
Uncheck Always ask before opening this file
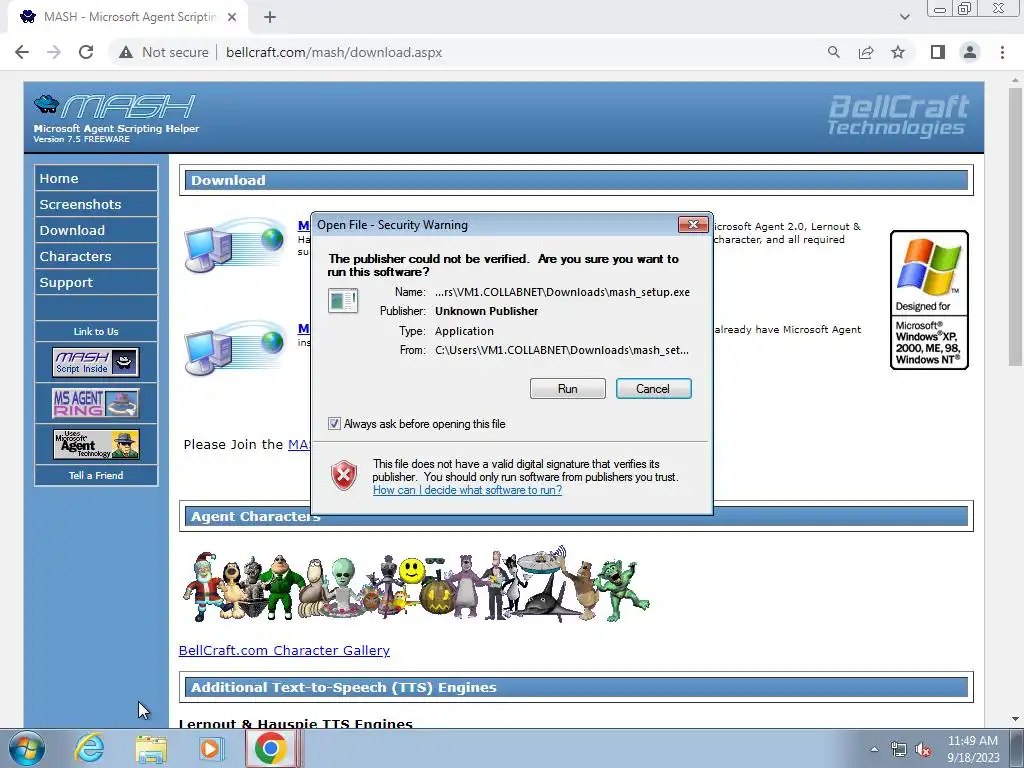[334, 424]
